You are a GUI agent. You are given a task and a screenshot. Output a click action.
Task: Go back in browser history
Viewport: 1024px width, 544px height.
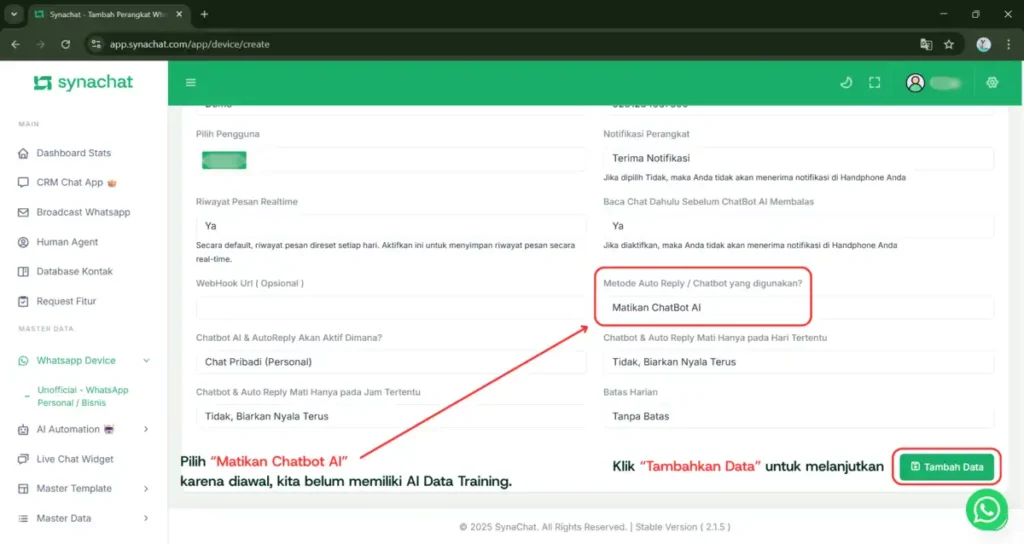coord(16,44)
